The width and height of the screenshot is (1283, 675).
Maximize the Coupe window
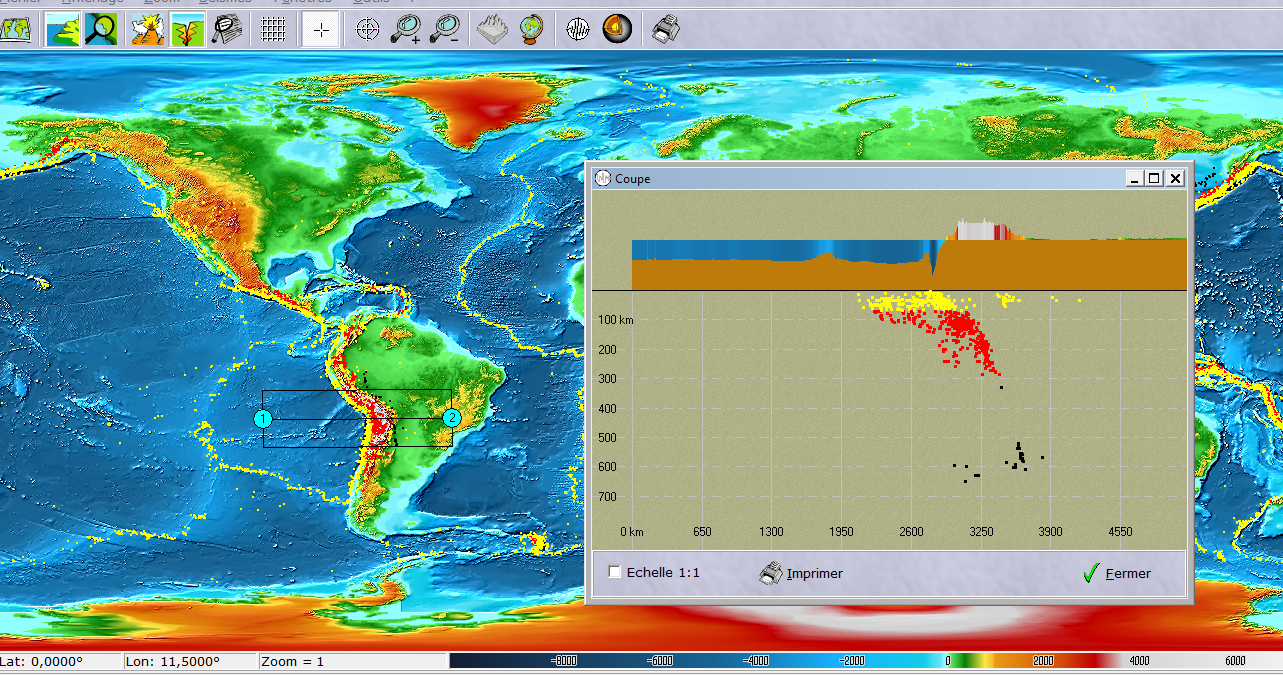pyautogui.click(x=1154, y=178)
